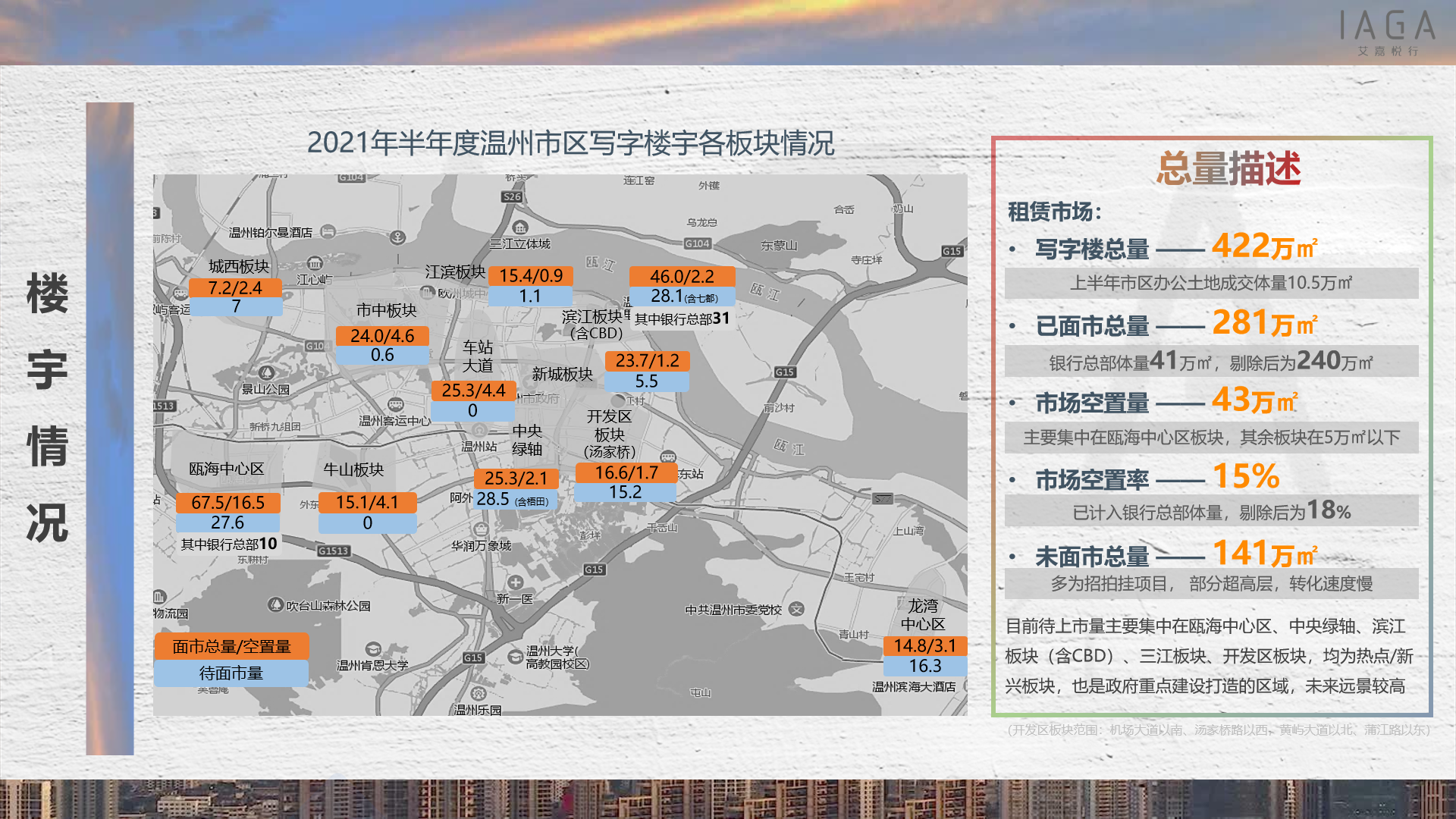Click the 已面市总量 281万㎡ line
This screenshot has width=1456, height=819.
pyautogui.click(x=1176, y=324)
